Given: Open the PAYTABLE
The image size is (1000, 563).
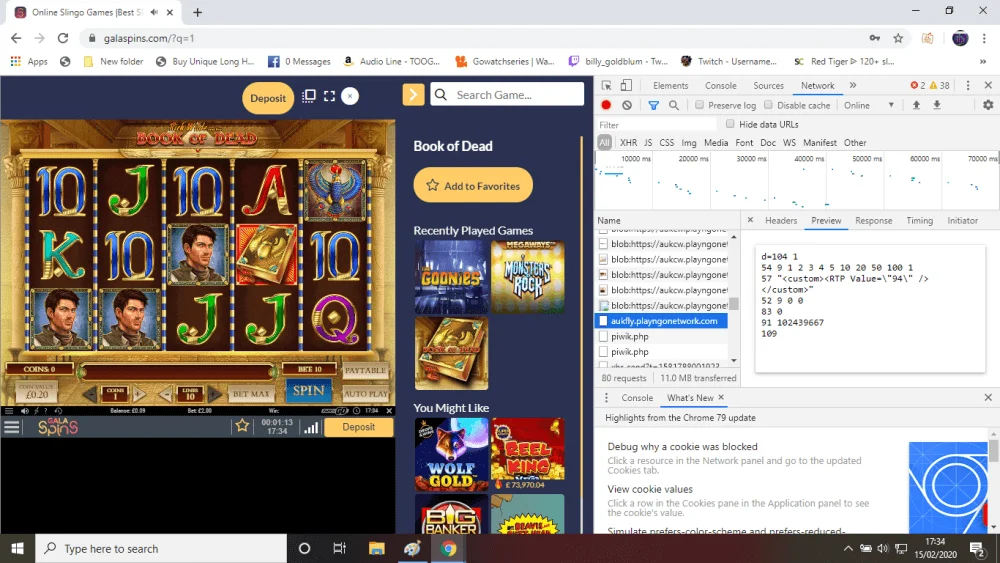Looking at the screenshot, I should (365, 370).
